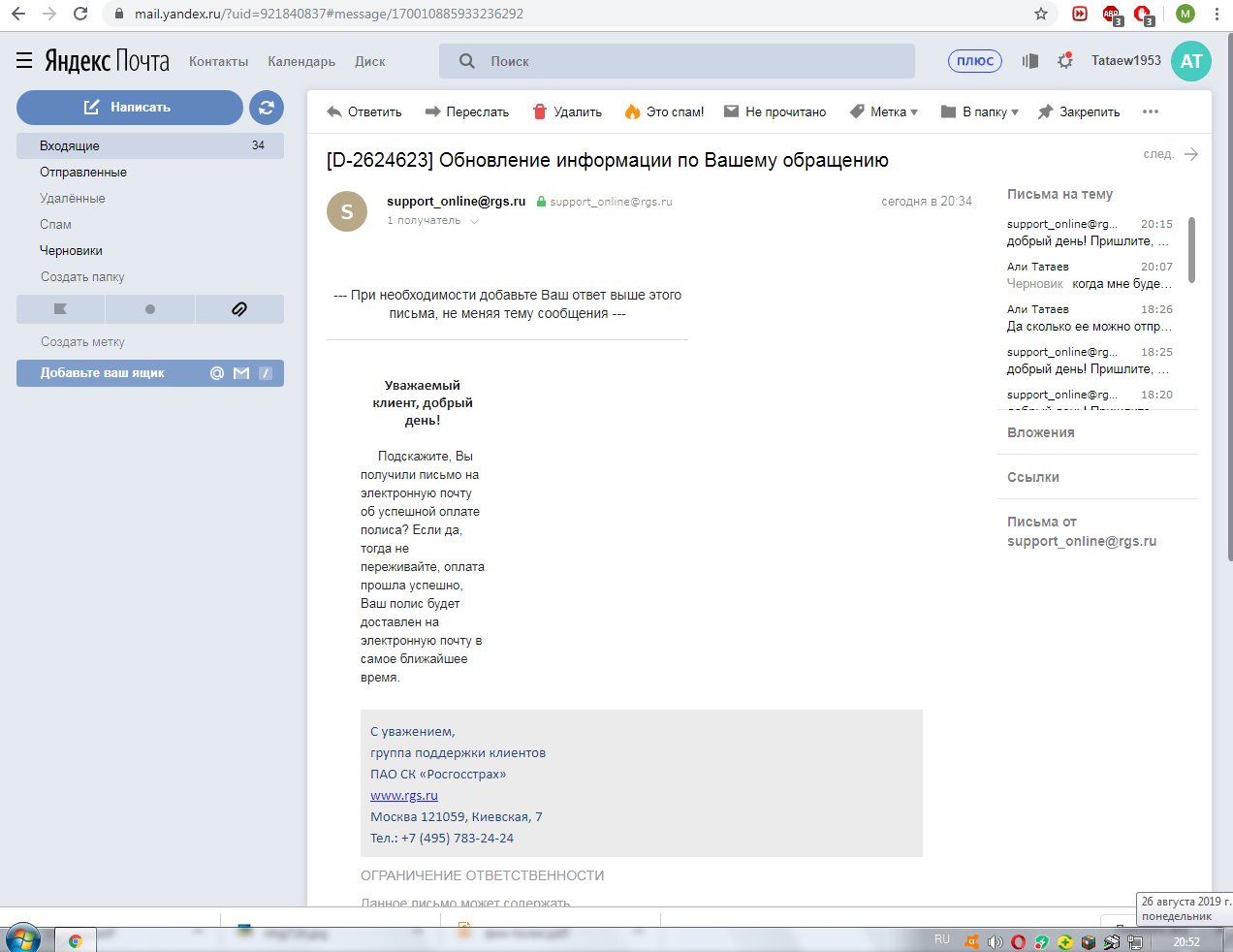
Task: Click the address bar URL
Action: pyautogui.click(x=329, y=14)
